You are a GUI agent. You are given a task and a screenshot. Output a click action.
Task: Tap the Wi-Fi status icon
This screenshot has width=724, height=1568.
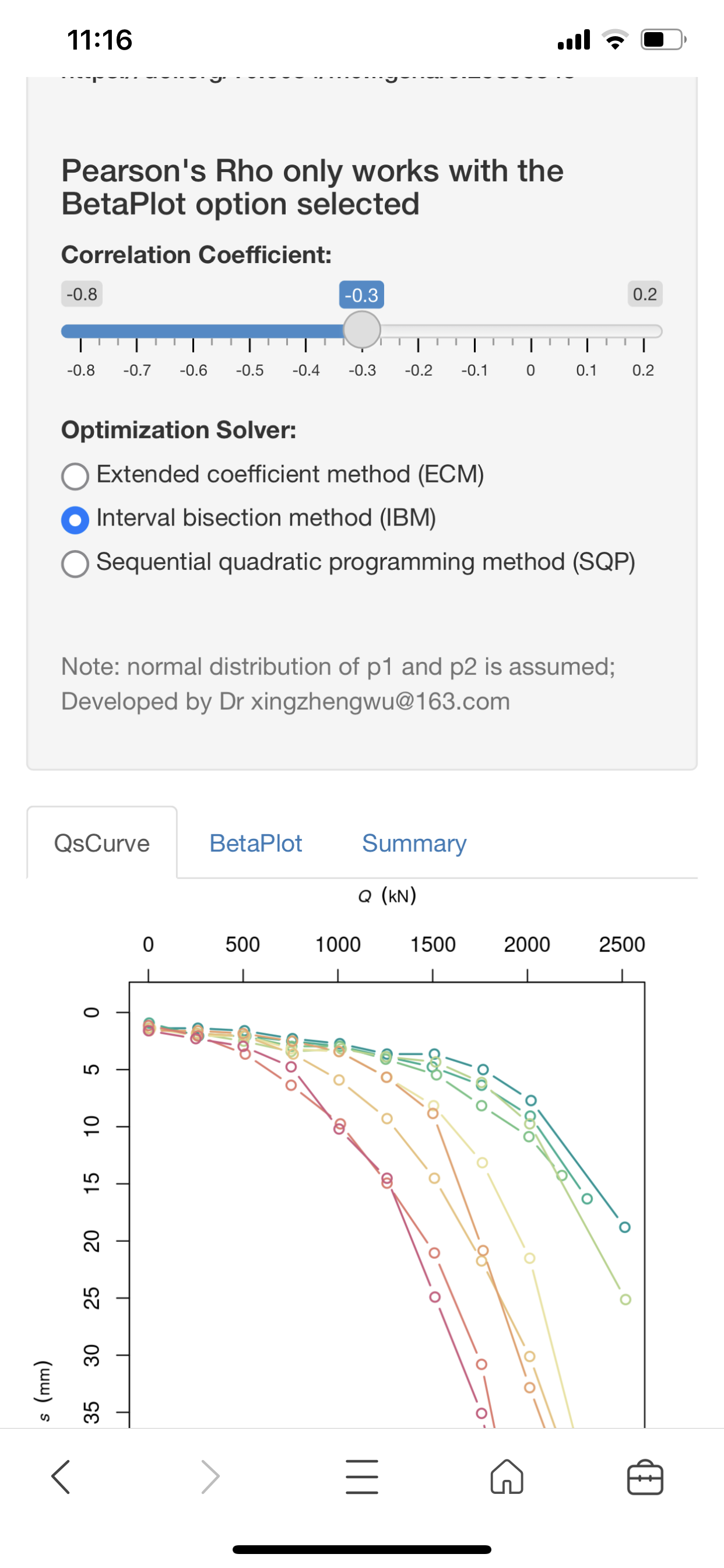(x=616, y=40)
